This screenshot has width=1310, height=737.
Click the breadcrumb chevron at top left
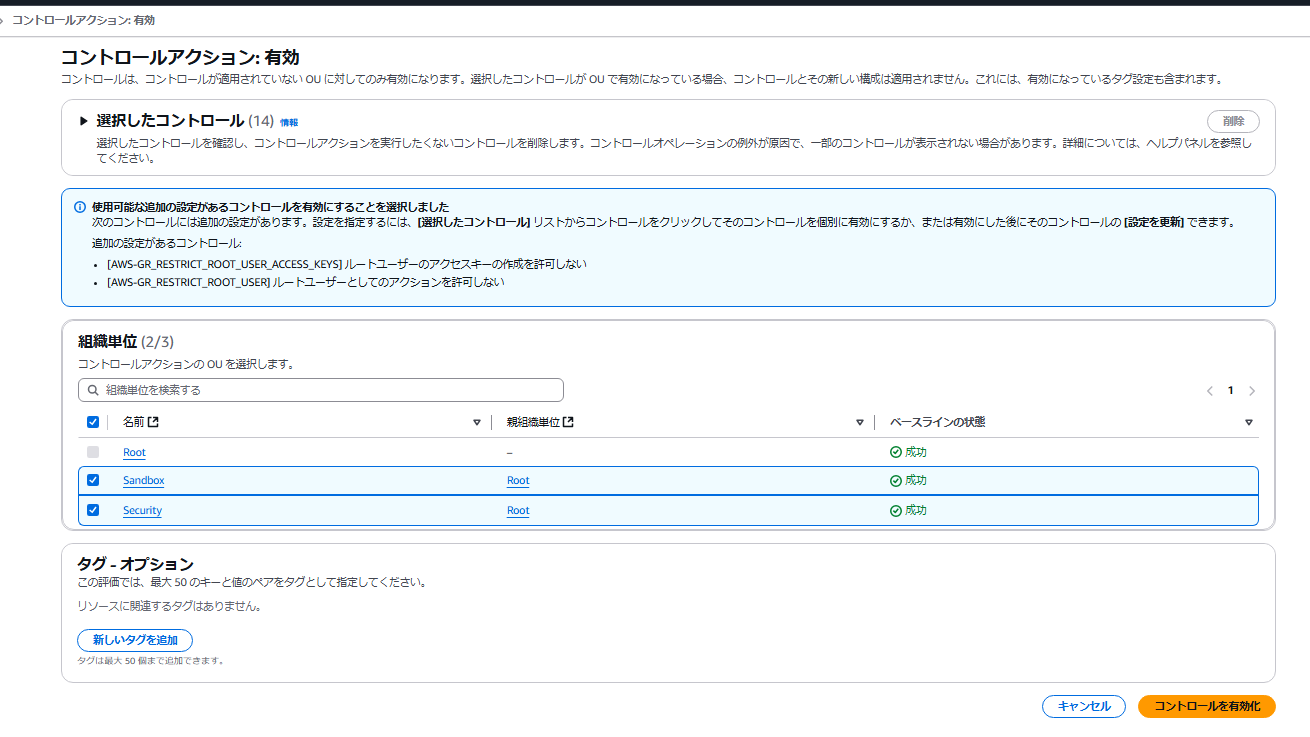click(3, 20)
